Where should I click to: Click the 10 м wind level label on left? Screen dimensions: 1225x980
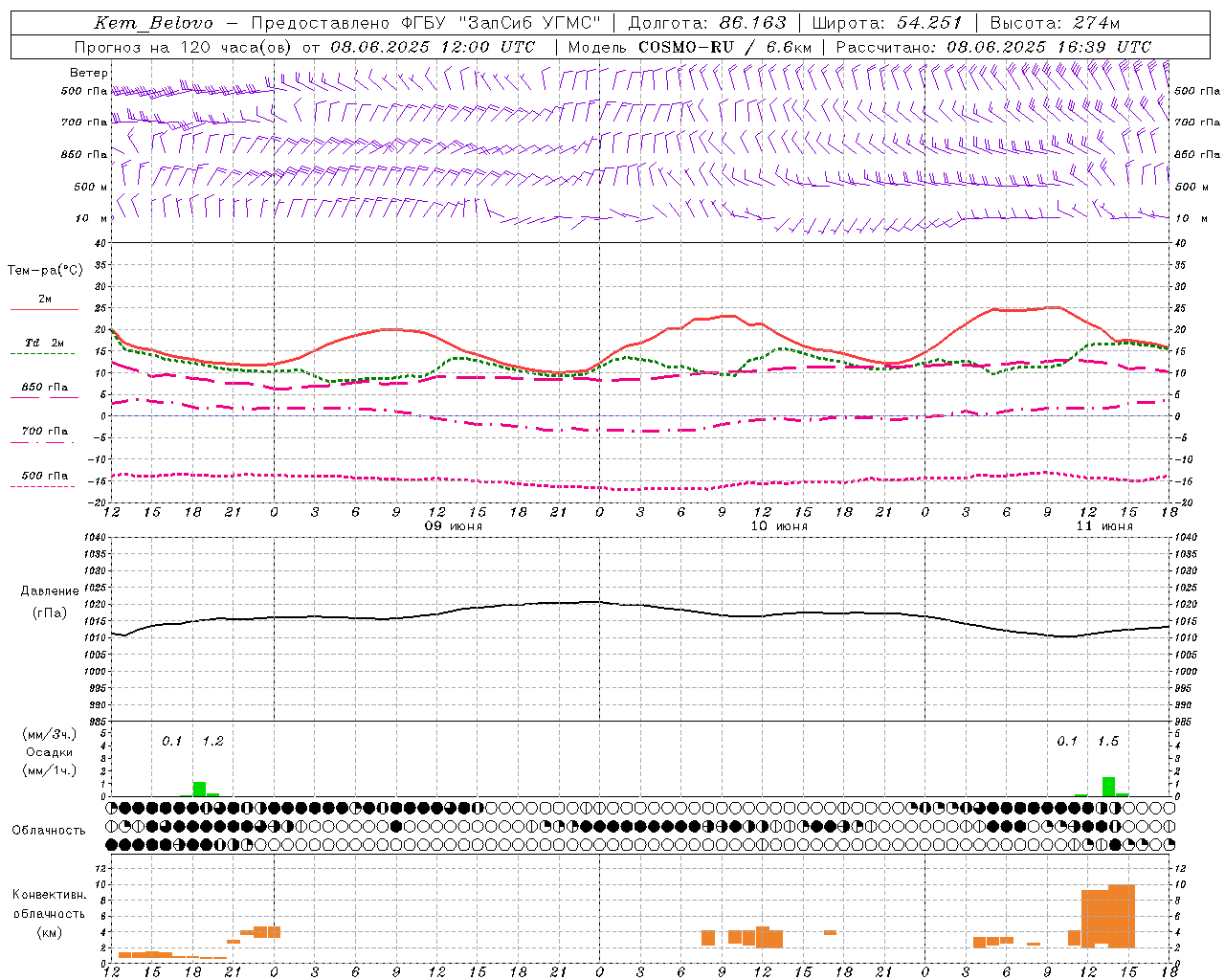point(92,218)
